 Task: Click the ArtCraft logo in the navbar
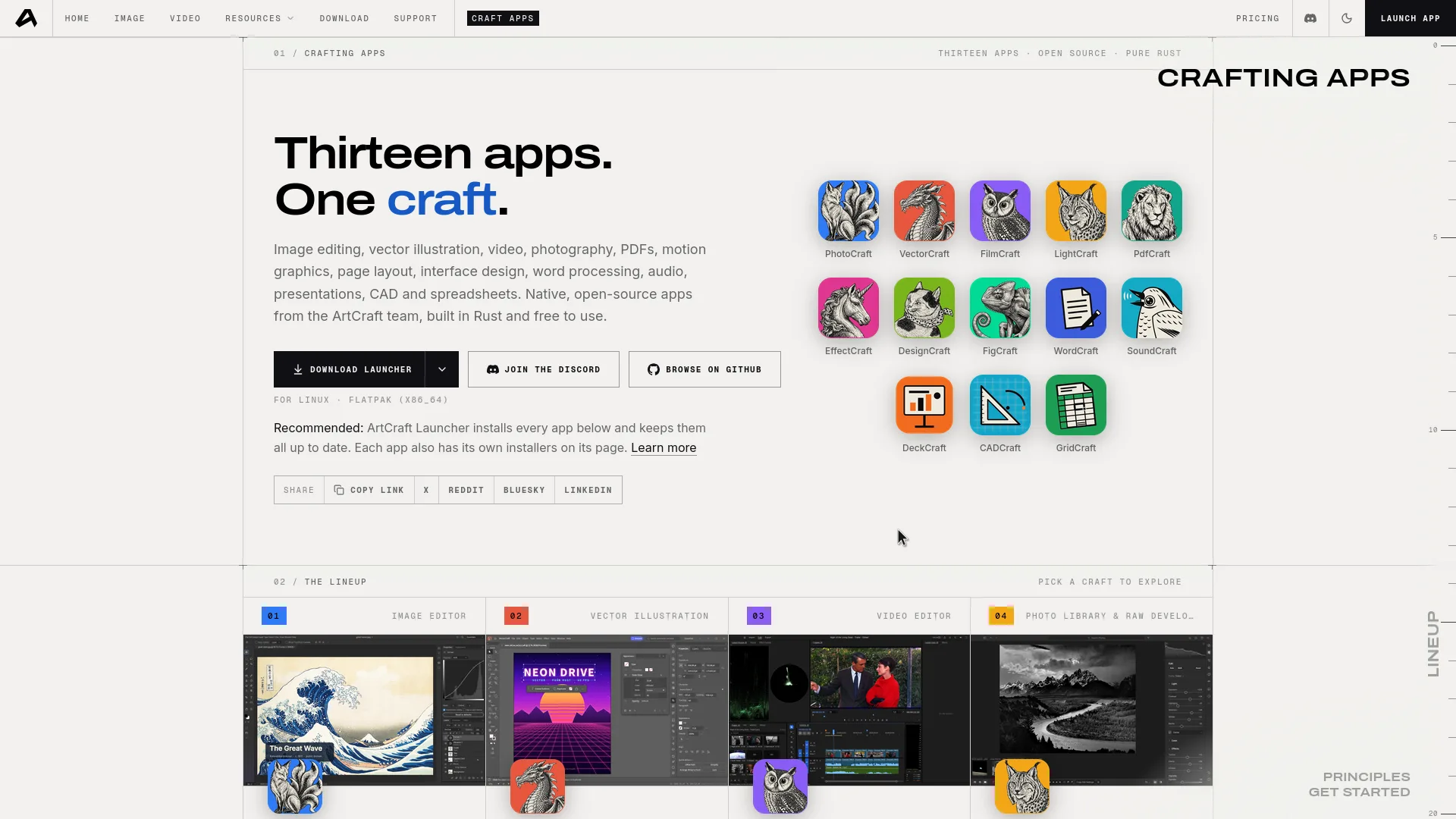(27, 18)
